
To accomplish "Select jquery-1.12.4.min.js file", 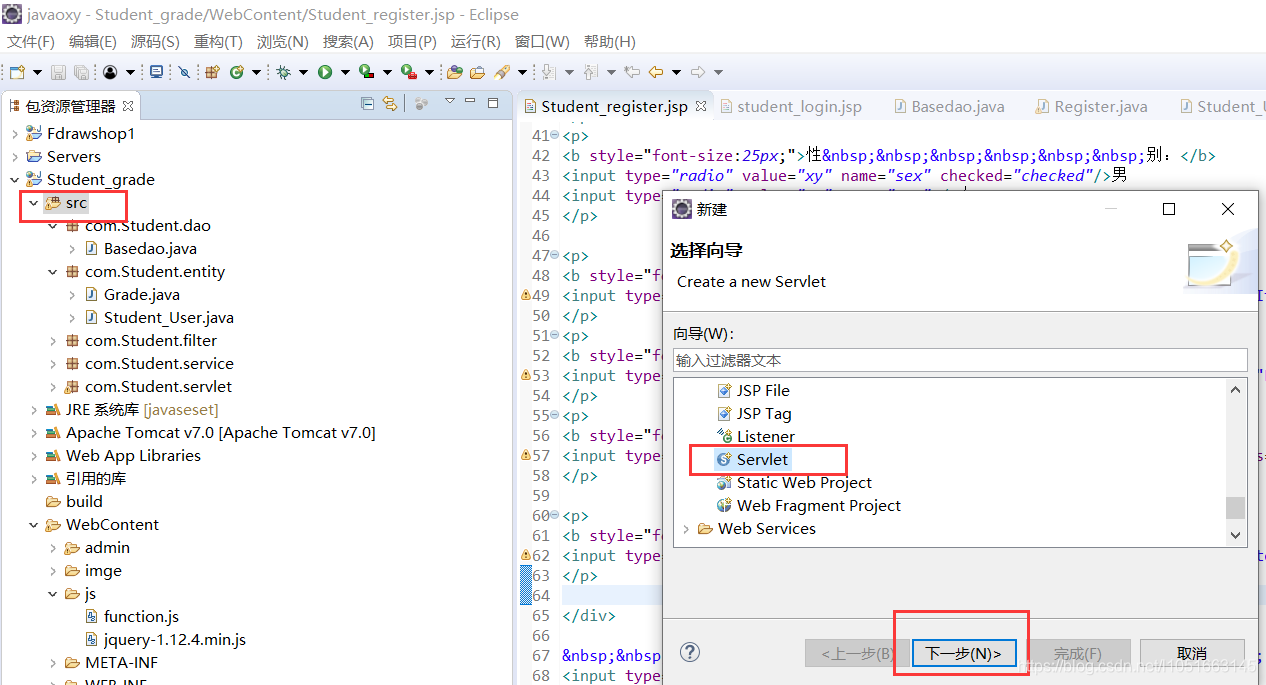I will tap(174, 640).
